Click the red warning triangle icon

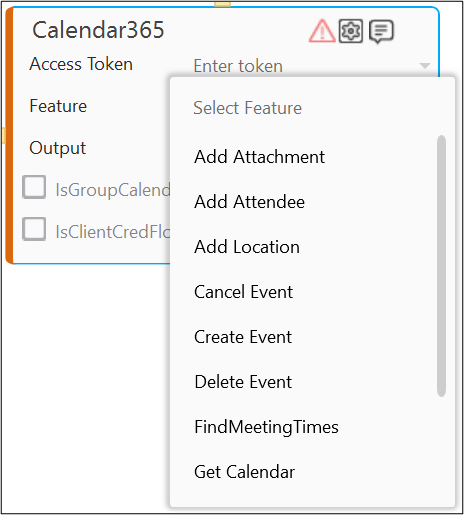(x=322, y=31)
